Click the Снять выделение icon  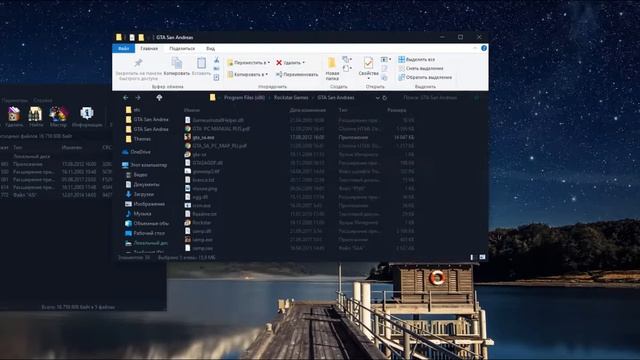click(x=402, y=68)
